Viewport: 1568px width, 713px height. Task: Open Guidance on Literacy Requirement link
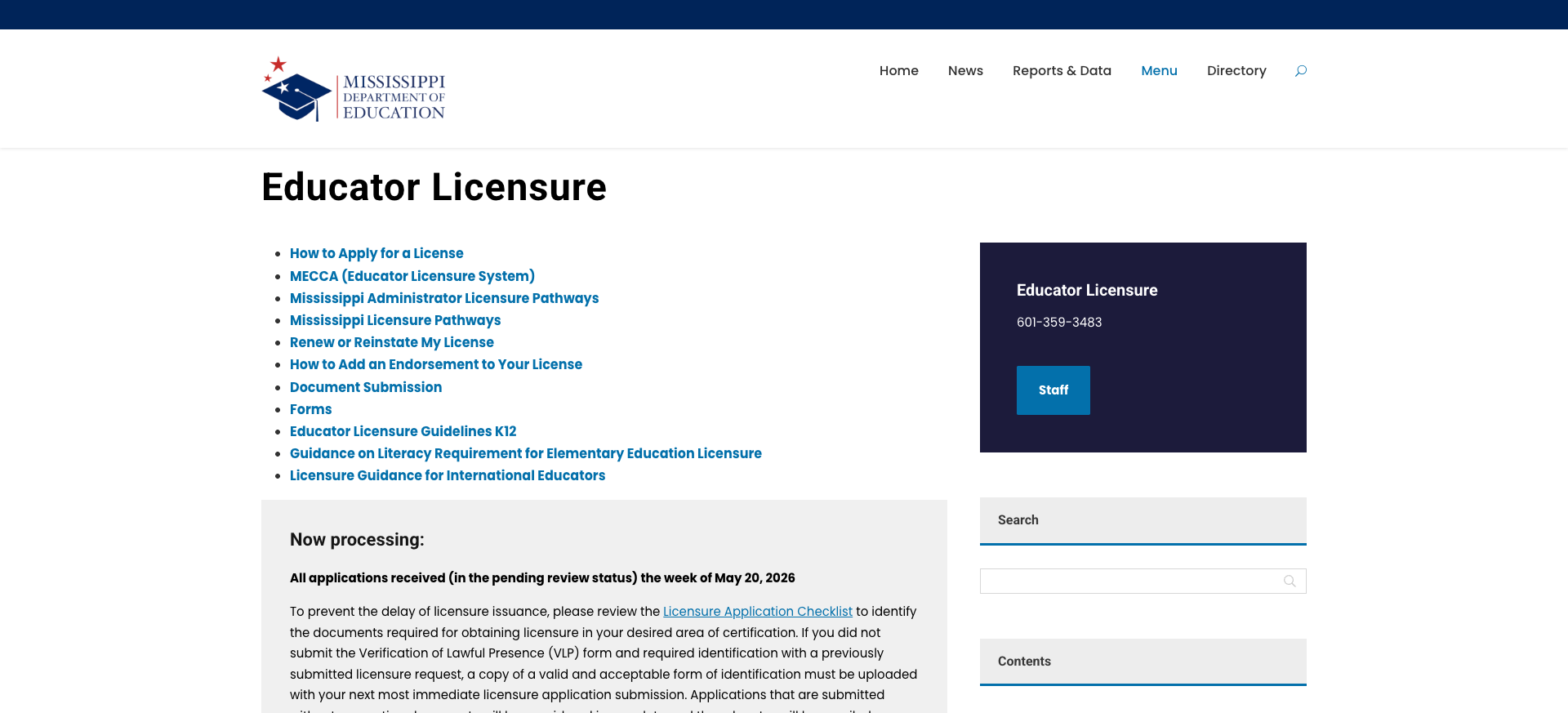tap(526, 453)
